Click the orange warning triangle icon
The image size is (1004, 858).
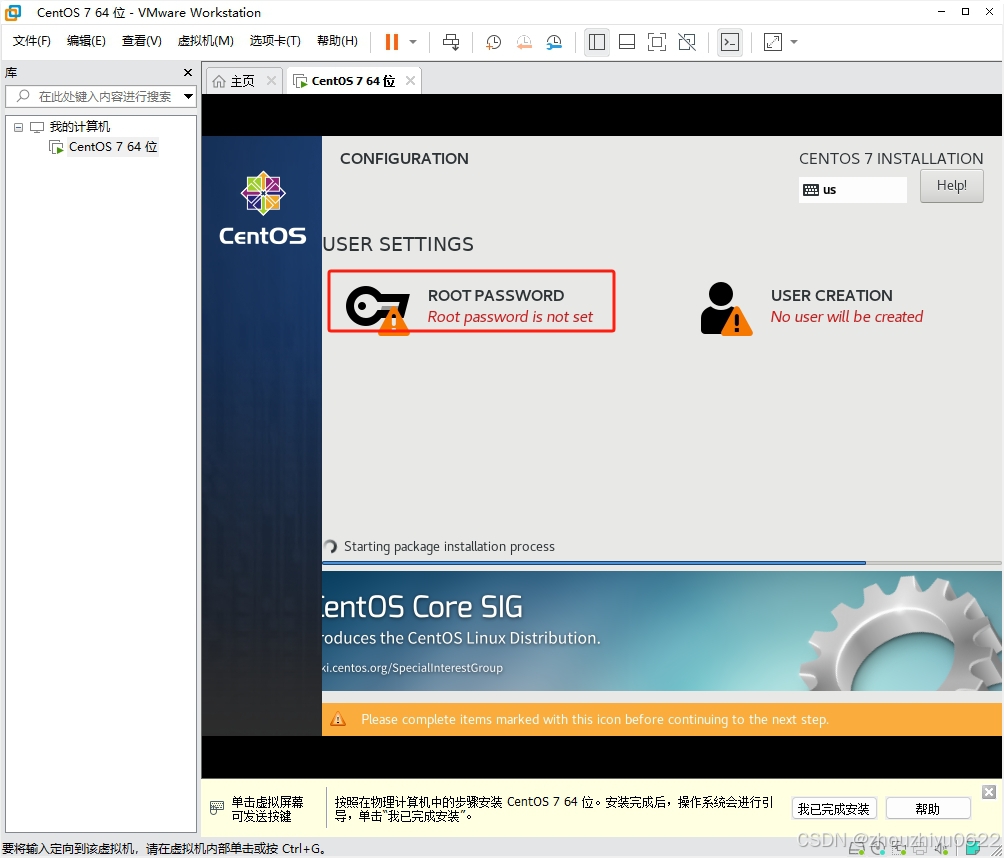coord(337,719)
